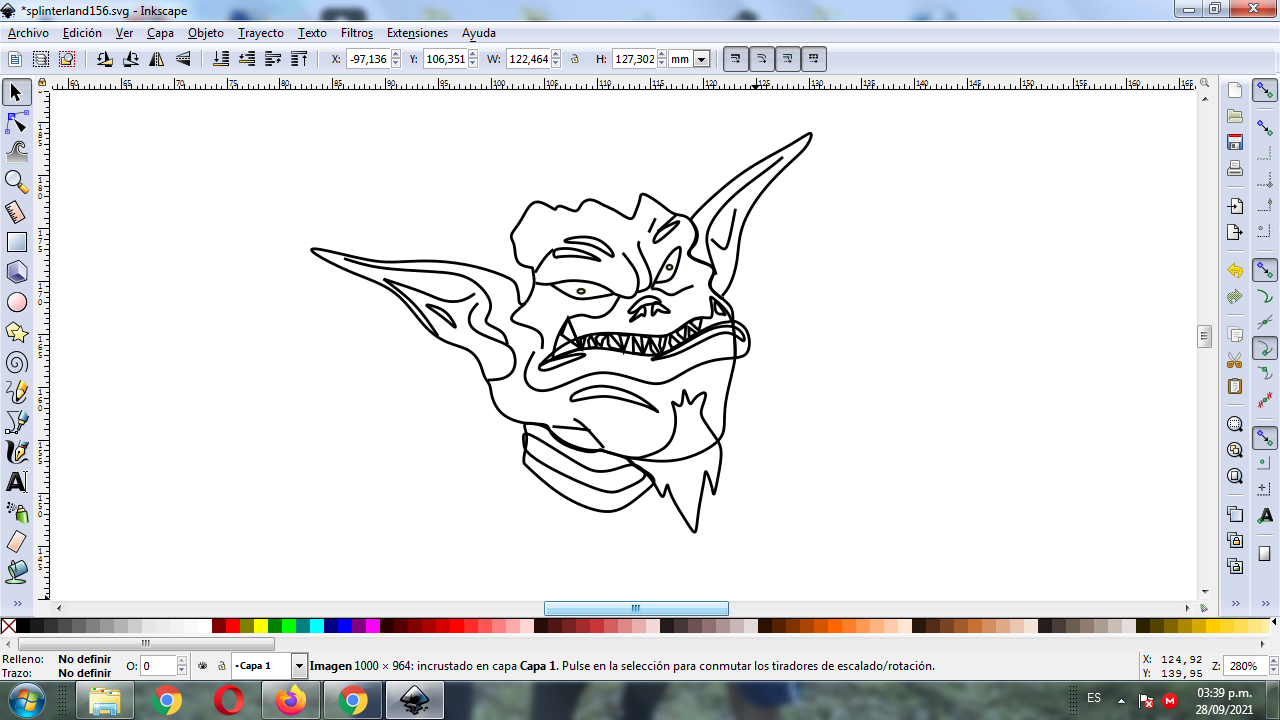Open the units mm dropdown
Image resolution: width=1280 pixels, height=720 pixels.
click(702, 59)
